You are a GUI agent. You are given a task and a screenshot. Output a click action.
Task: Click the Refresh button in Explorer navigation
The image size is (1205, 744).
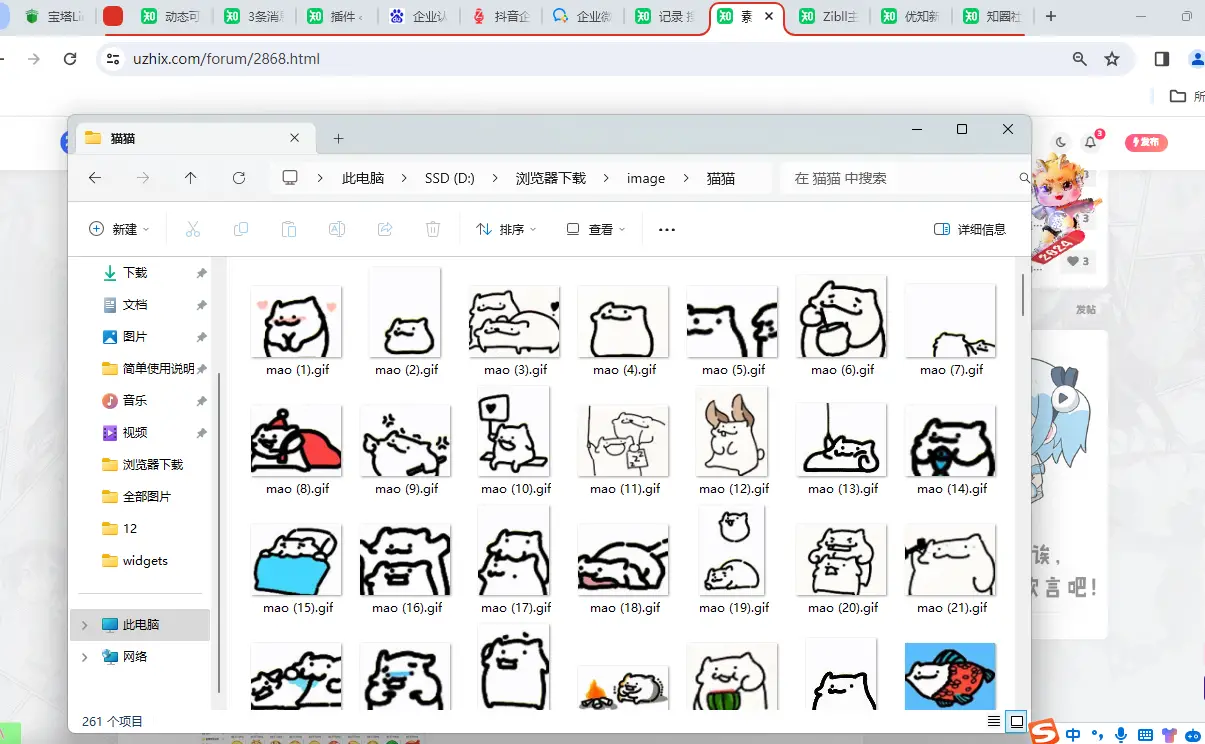pyautogui.click(x=239, y=178)
